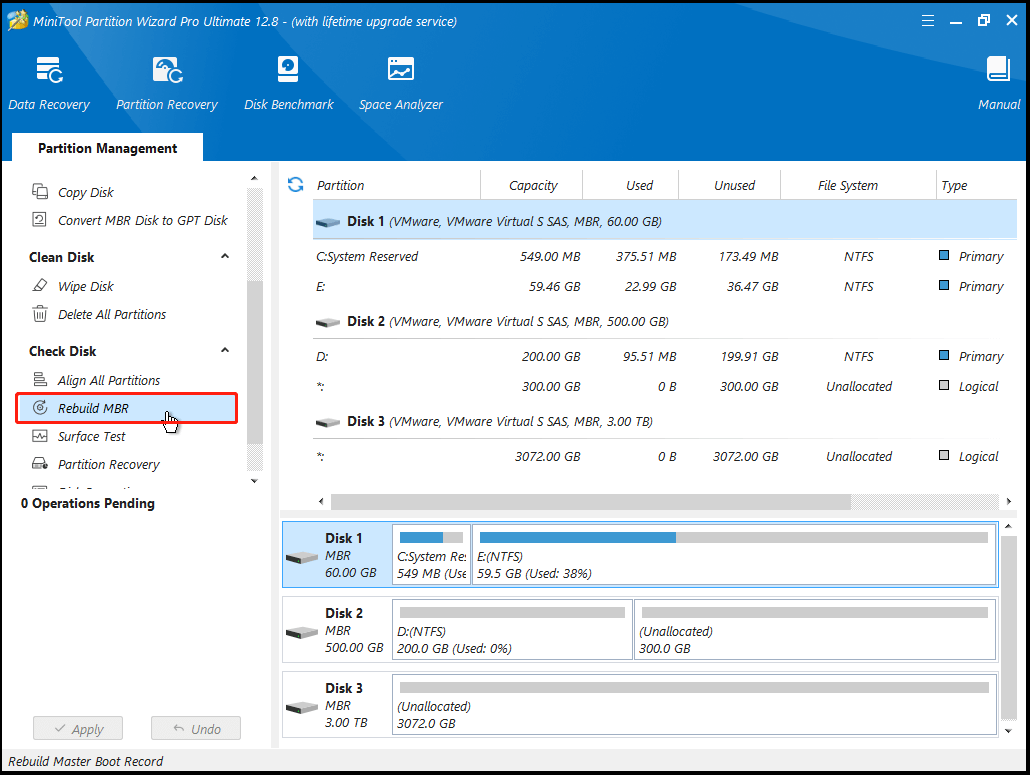1030x775 pixels.
Task: Select Align All Partitions option
Action: (108, 380)
